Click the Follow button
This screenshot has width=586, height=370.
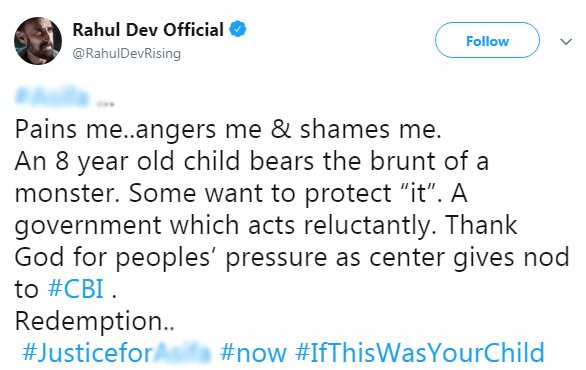point(487,40)
